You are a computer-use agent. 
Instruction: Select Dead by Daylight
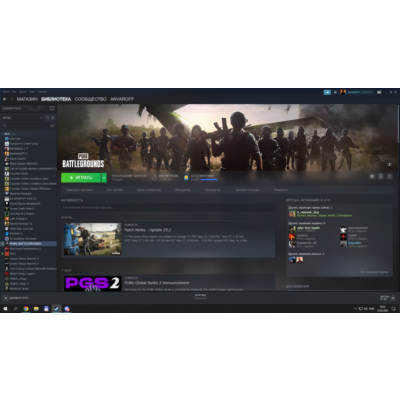(x=20, y=194)
